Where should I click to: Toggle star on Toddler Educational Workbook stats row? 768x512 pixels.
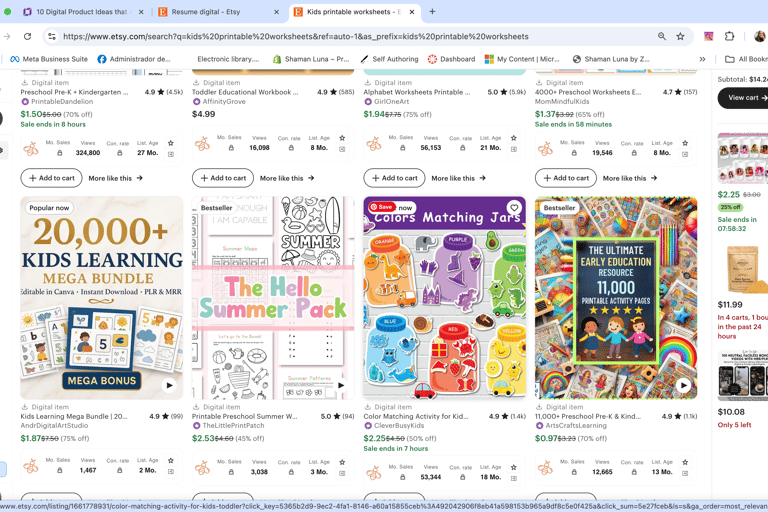pyautogui.click(x=342, y=138)
